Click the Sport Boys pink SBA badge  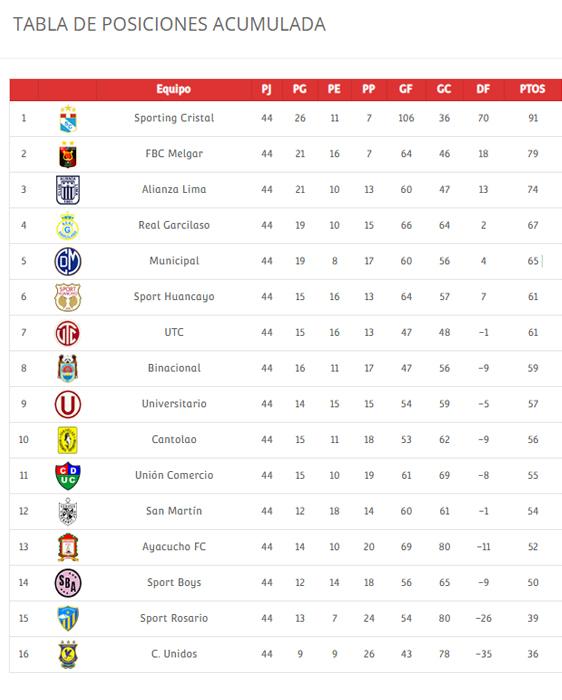point(68,583)
